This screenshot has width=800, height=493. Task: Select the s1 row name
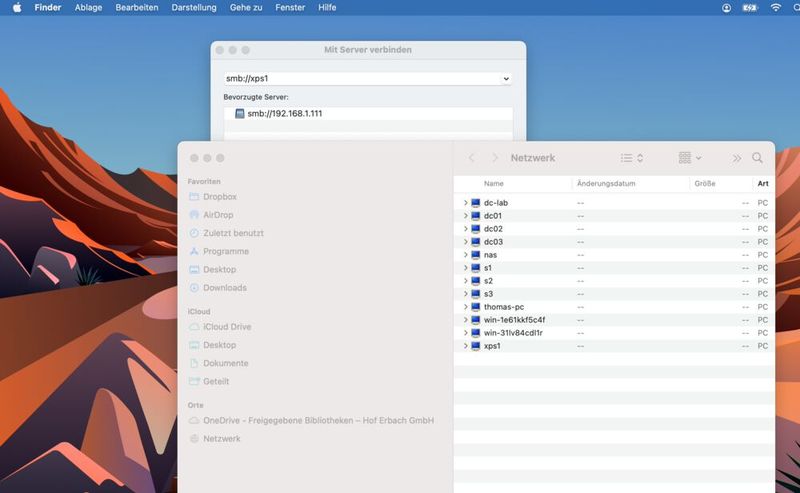point(488,268)
